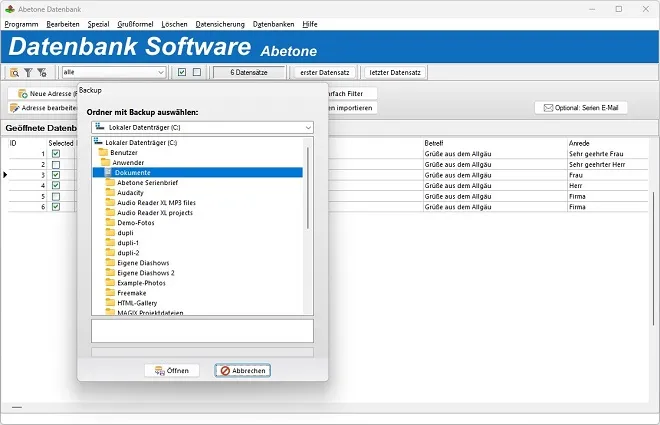Check Selected checkbox in row 2
Image resolution: width=660 pixels, height=425 pixels.
(56, 165)
